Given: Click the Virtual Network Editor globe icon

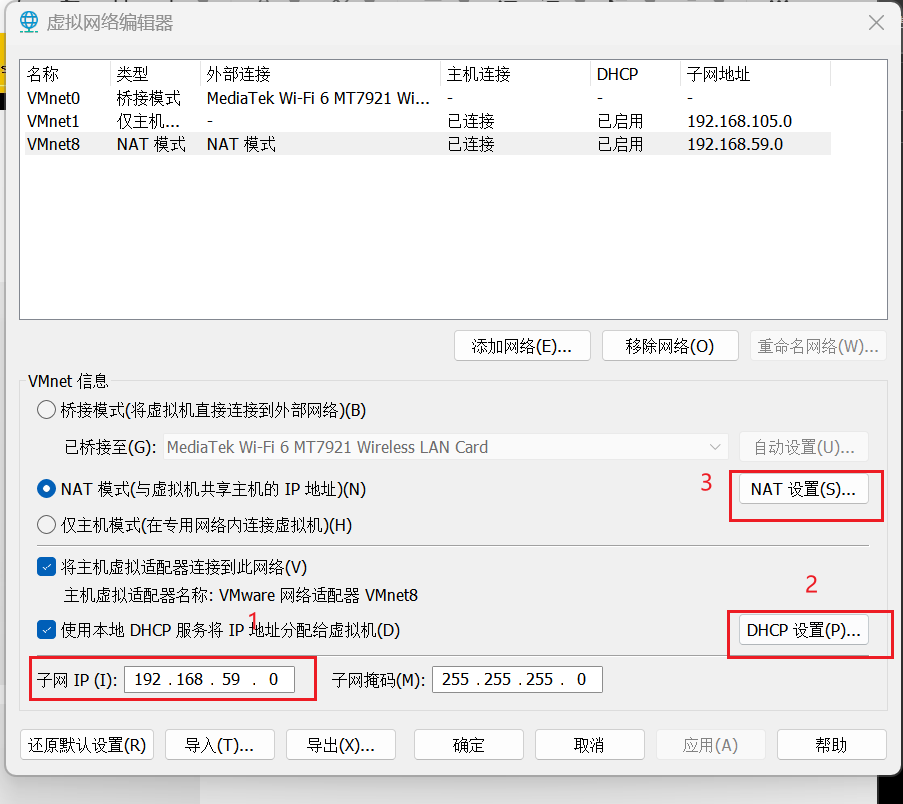Looking at the screenshot, I should tap(30, 21).
